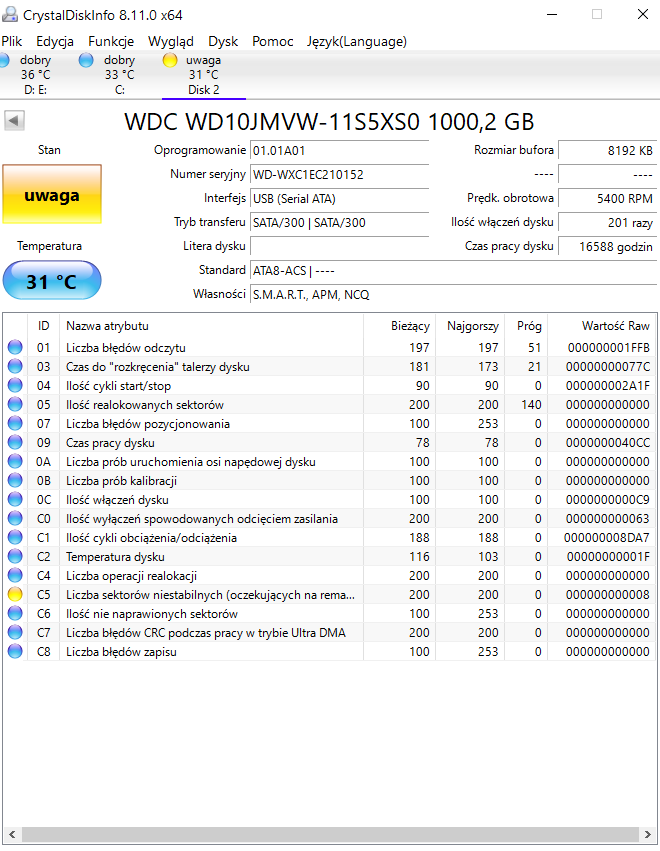This screenshot has width=660, height=851.
Task: Click scroll-right arrow of horizontal scrollbar
Action: (x=647, y=834)
